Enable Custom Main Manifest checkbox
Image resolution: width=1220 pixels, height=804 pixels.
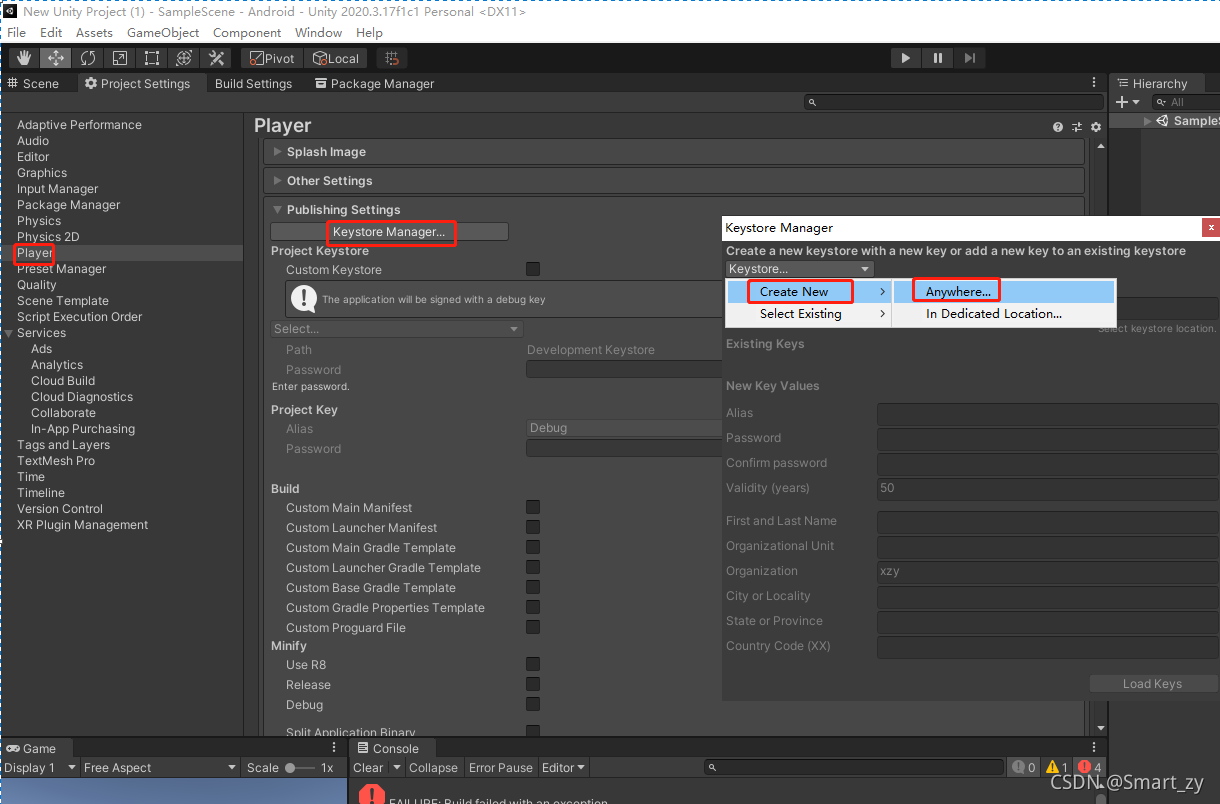click(533, 507)
